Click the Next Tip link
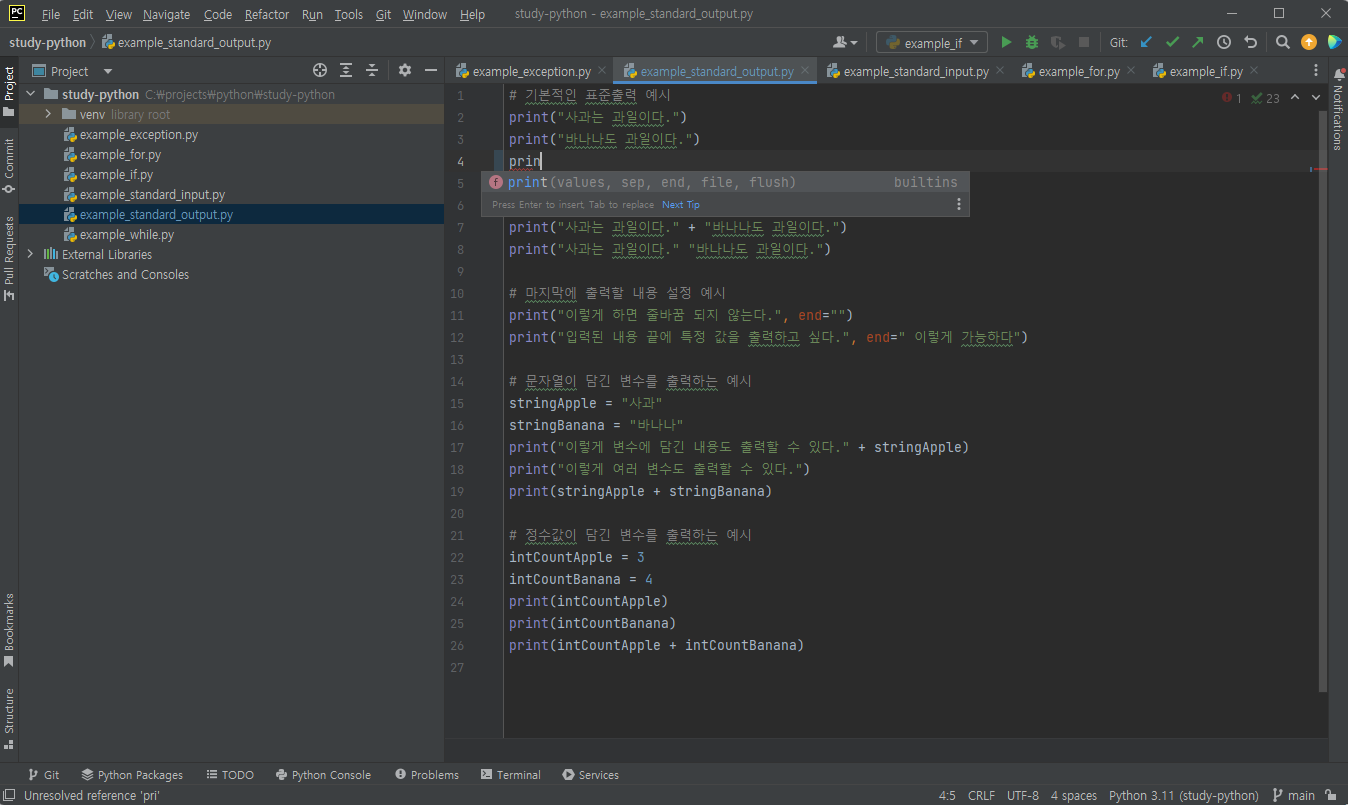Screen dimensions: 1348x805 coord(681,205)
